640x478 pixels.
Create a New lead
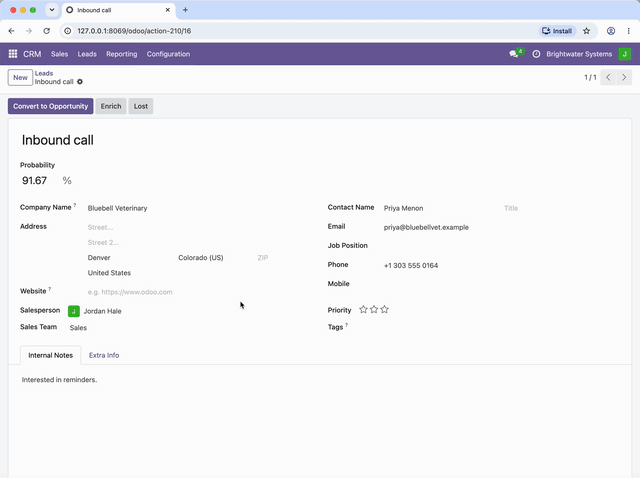pos(20,78)
